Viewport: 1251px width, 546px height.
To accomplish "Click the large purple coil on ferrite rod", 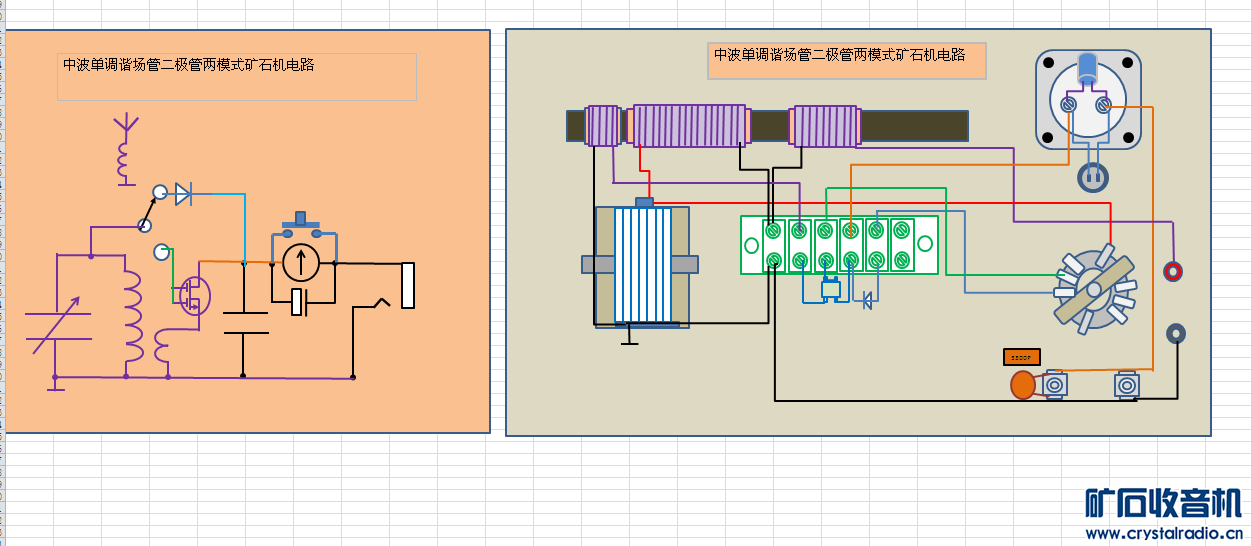I will coord(689,126).
